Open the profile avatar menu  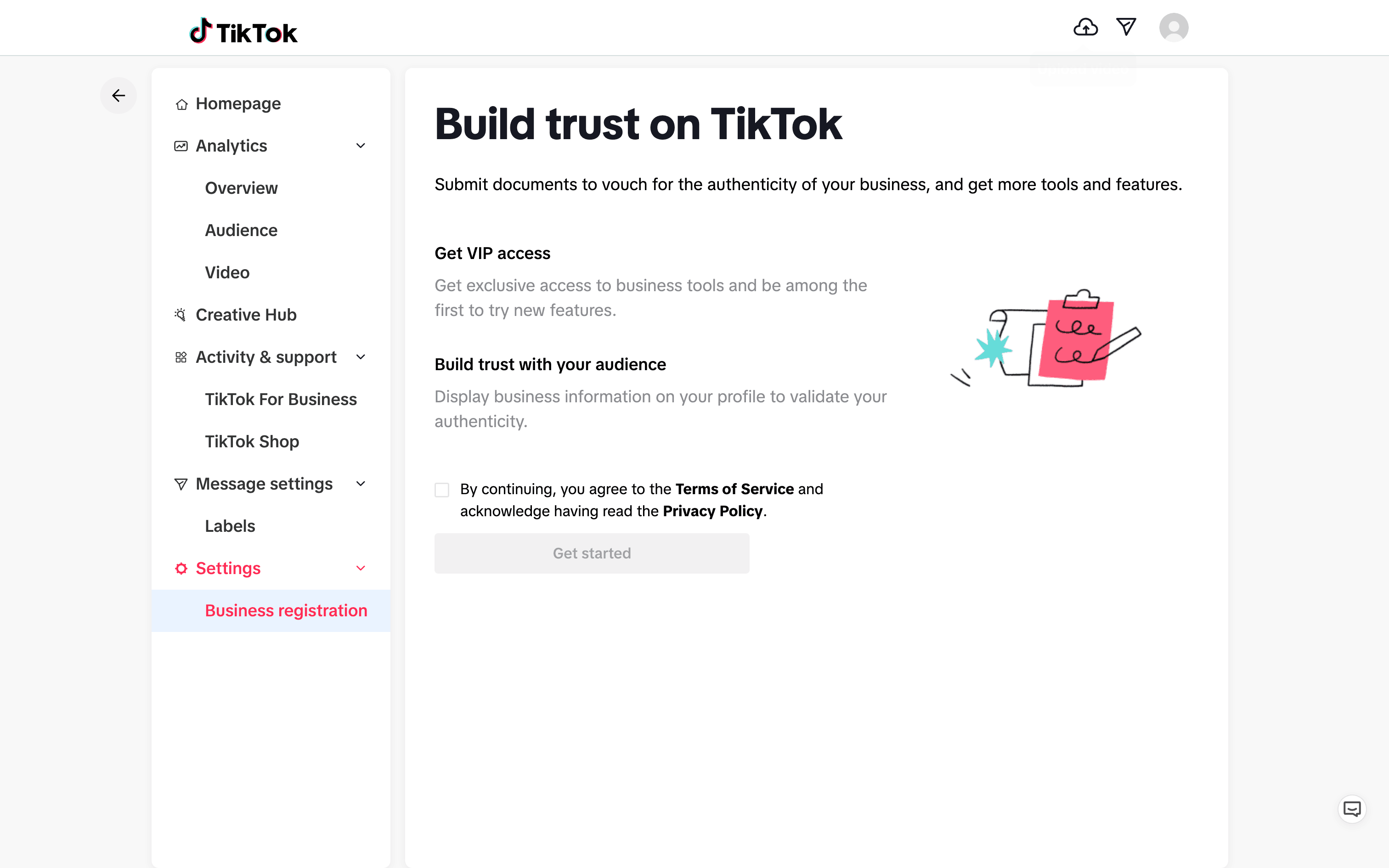pyautogui.click(x=1173, y=28)
